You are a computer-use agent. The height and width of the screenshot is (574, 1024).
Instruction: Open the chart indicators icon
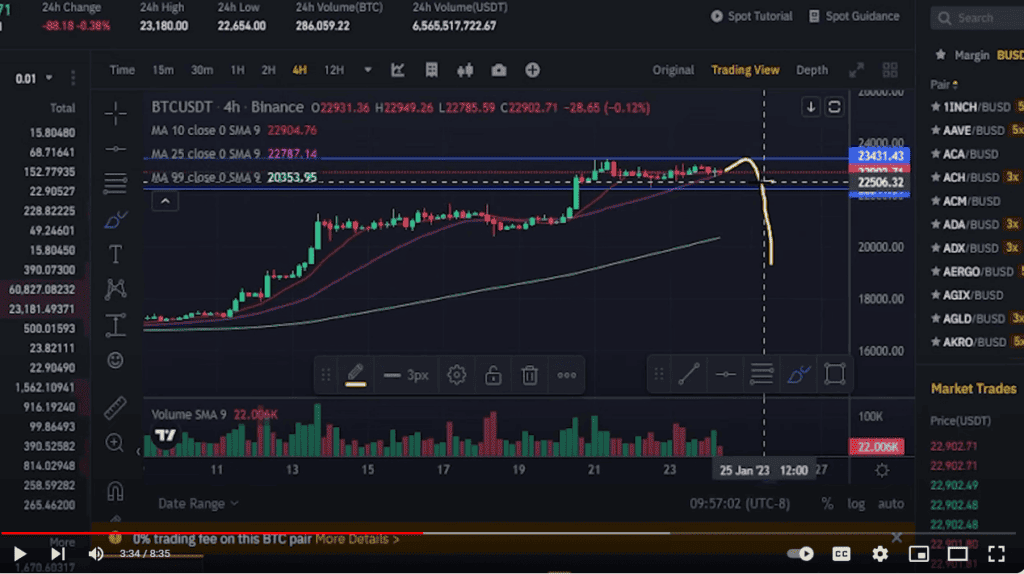point(398,70)
